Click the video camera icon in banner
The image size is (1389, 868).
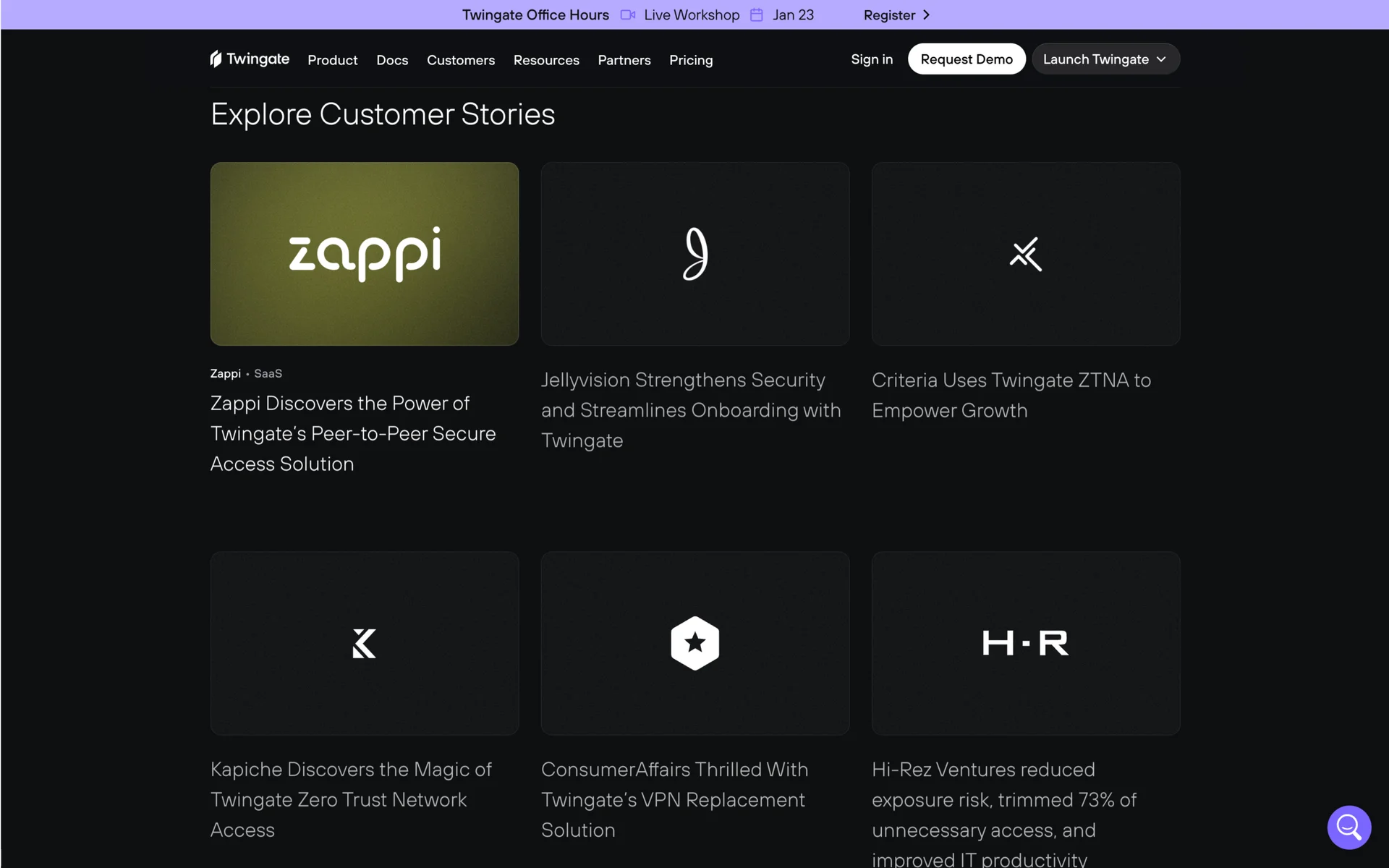point(627,15)
